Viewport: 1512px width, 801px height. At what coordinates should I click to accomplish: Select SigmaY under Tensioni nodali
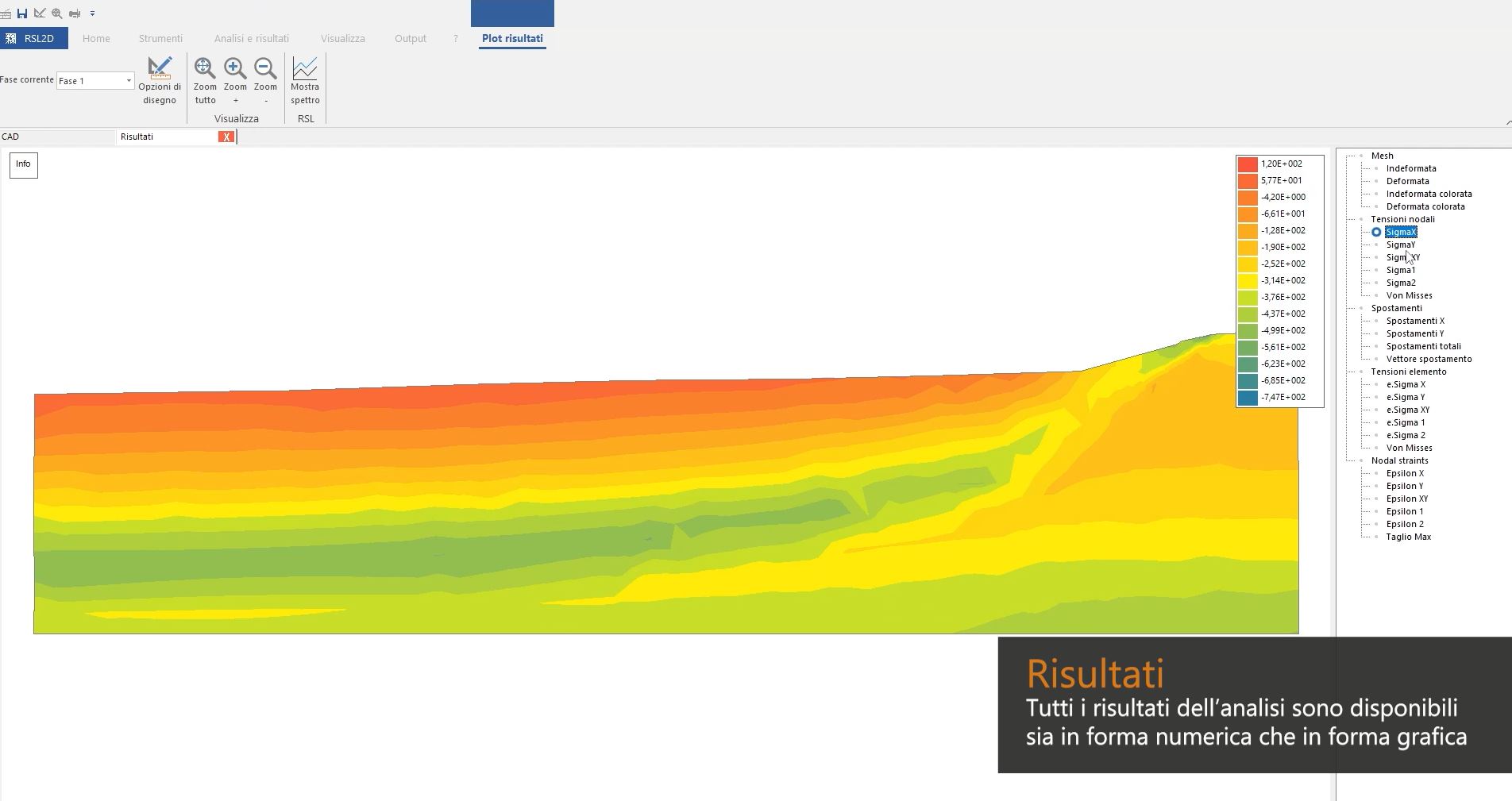coord(1400,245)
